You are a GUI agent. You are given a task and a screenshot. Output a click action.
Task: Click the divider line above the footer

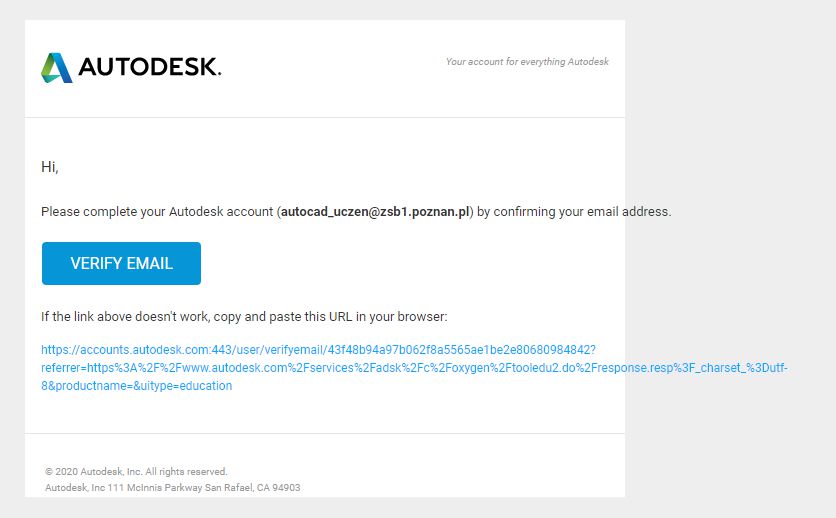[x=325, y=434]
